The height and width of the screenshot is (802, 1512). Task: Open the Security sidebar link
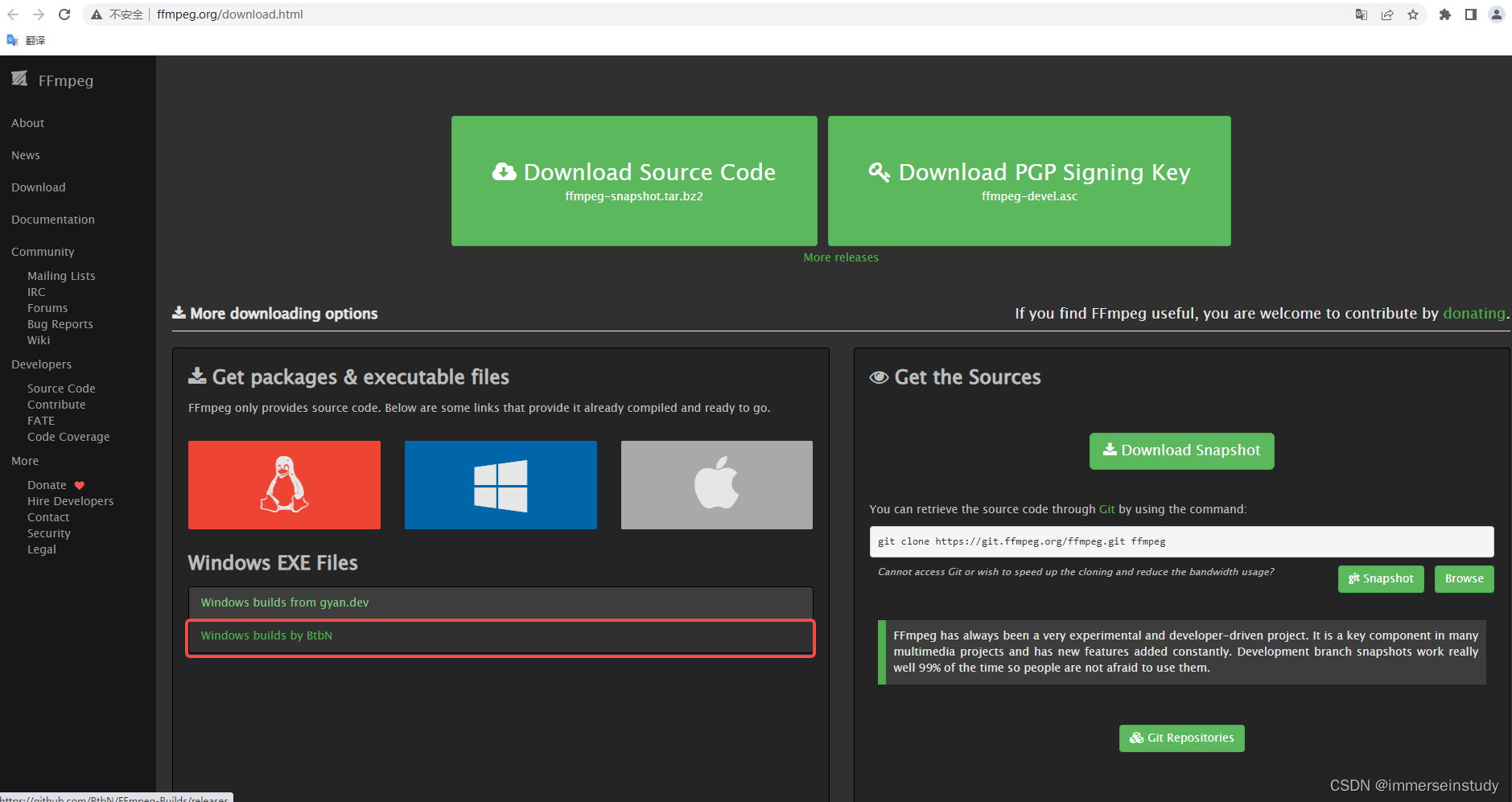coord(49,533)
